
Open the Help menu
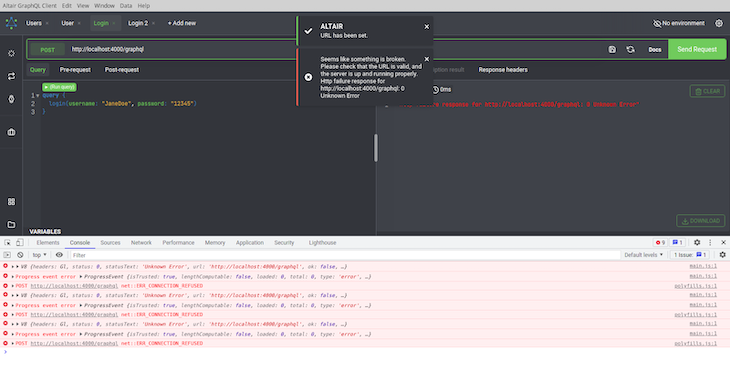click(143, 6)
